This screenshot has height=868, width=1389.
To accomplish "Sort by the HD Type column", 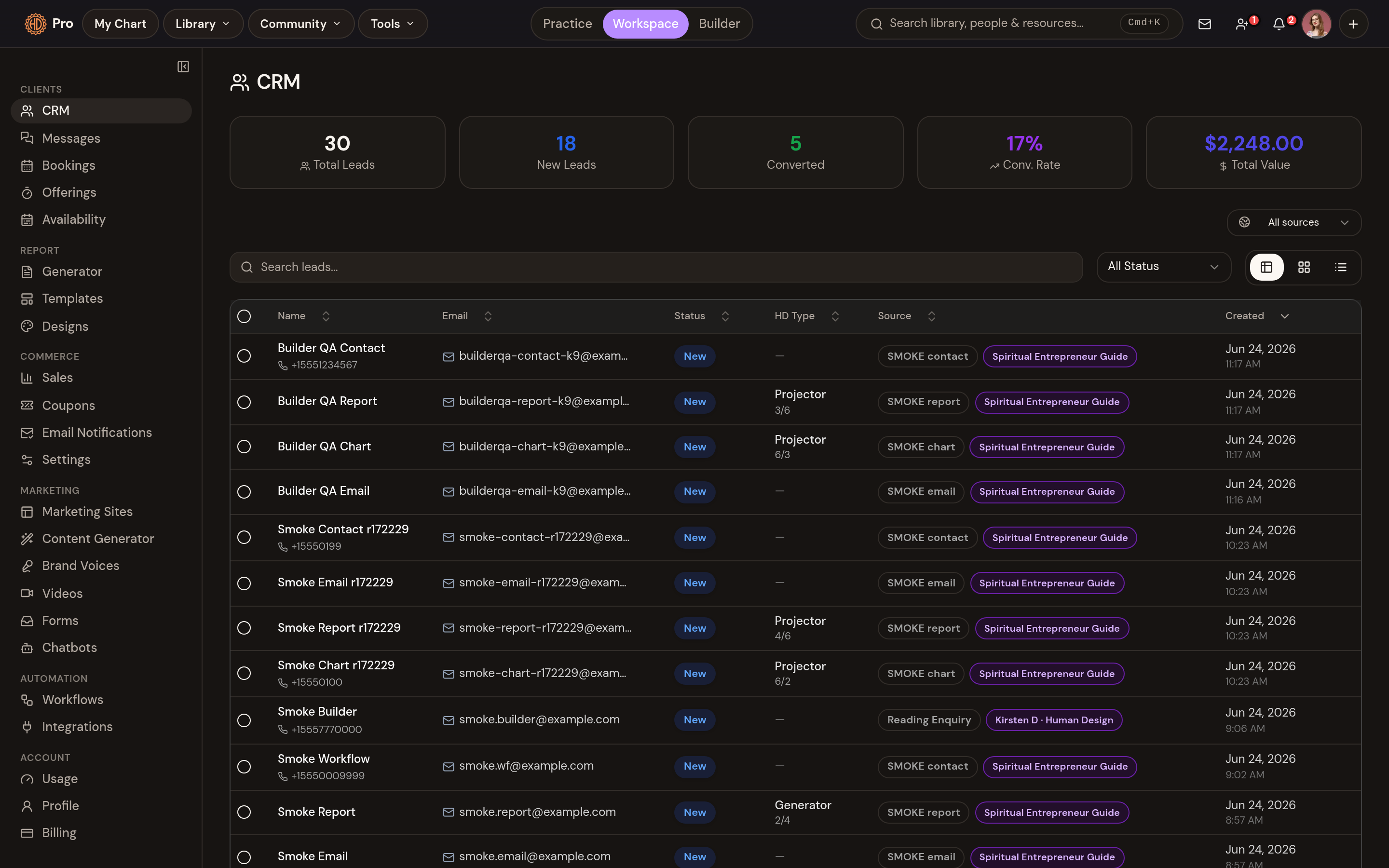I will point(807,316).
